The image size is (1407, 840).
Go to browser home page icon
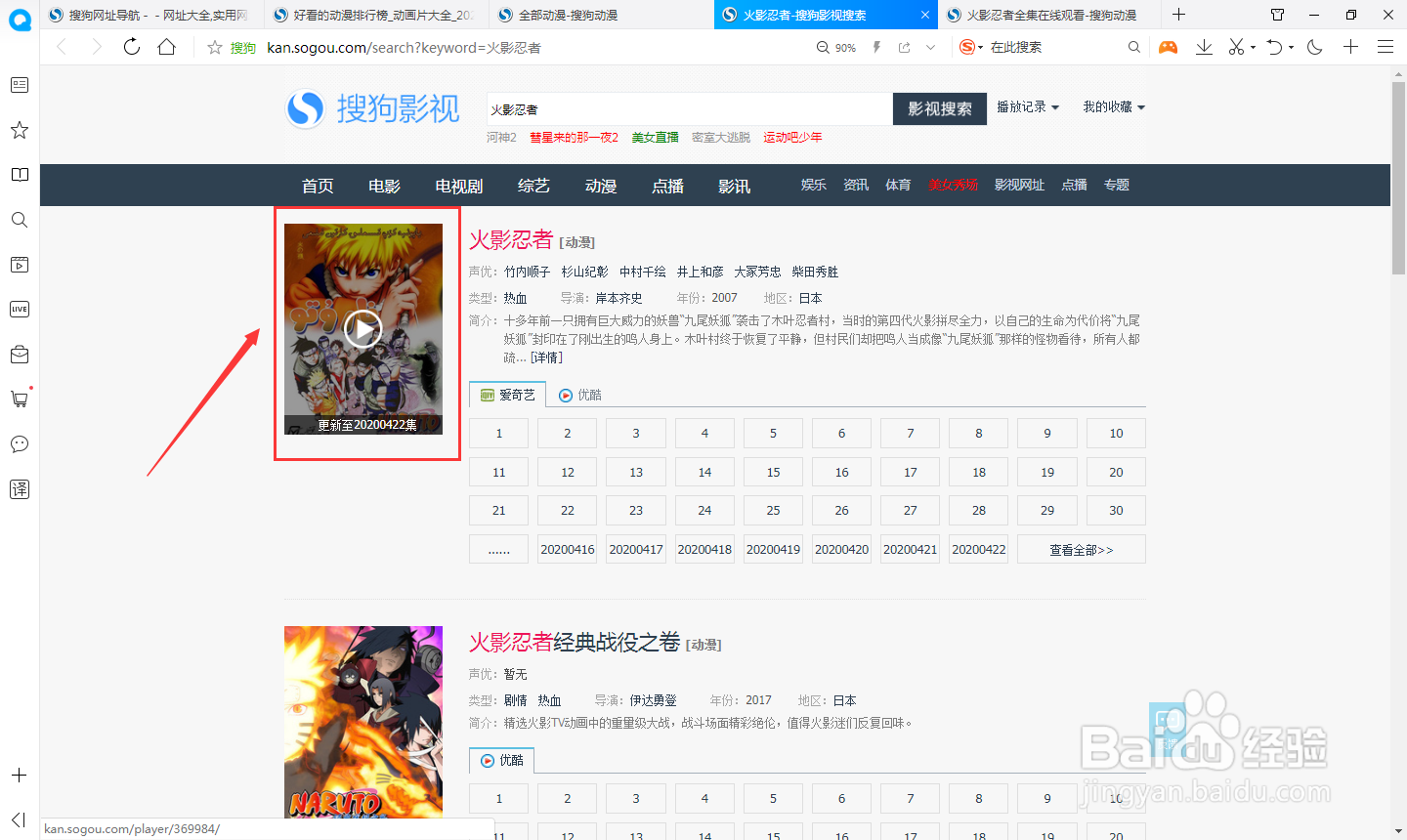coord(167,47)
